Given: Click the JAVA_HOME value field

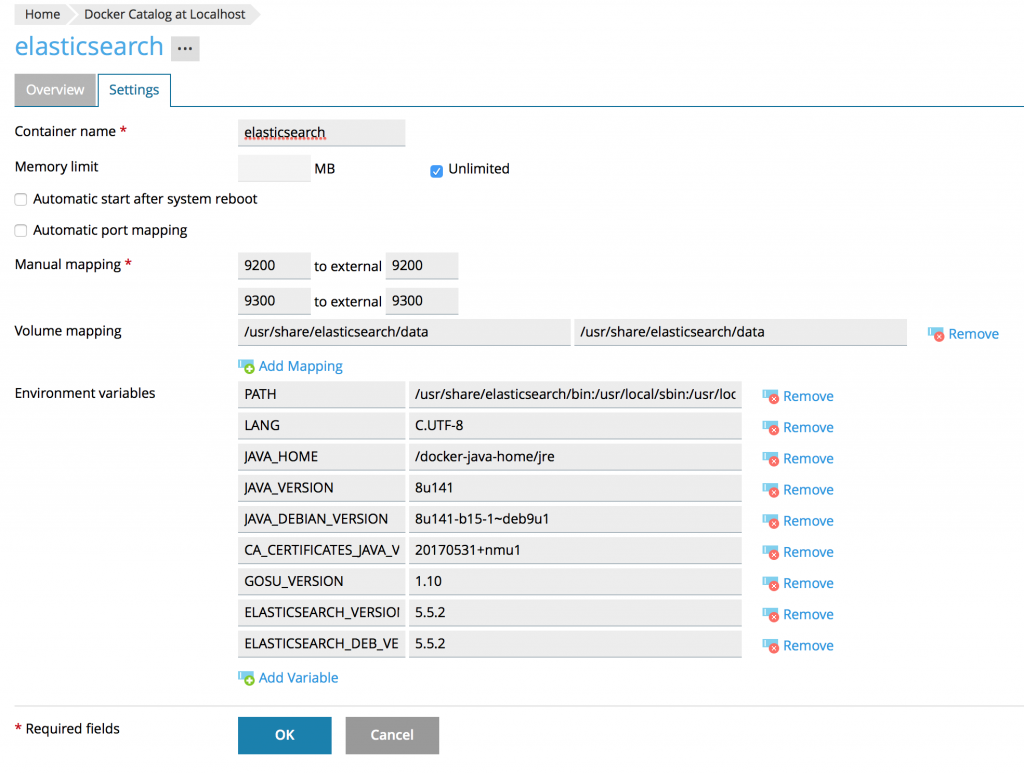Looking at the screenshot, I should point(575,457).
